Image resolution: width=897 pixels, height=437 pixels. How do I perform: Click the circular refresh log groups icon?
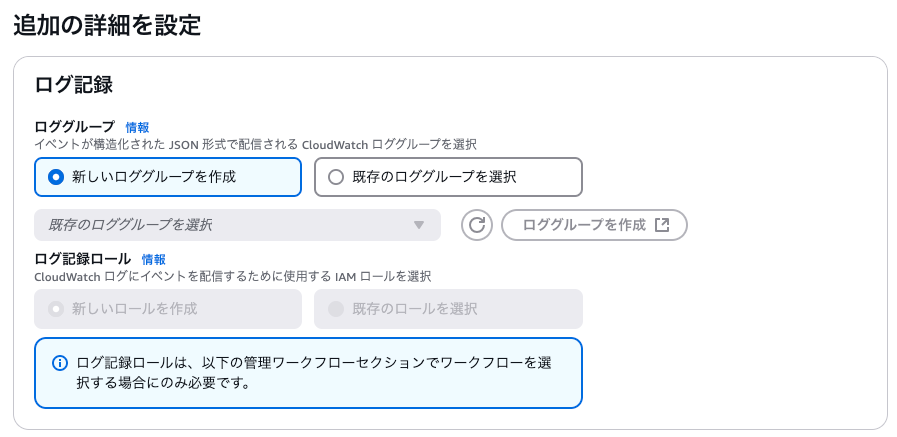[477, 225]
